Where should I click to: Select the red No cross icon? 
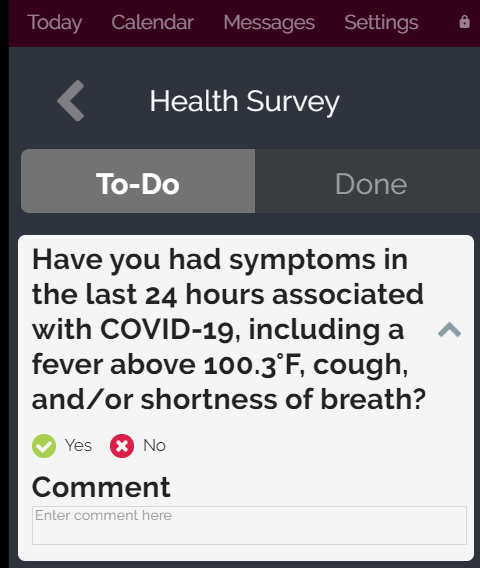pos(122,446)
